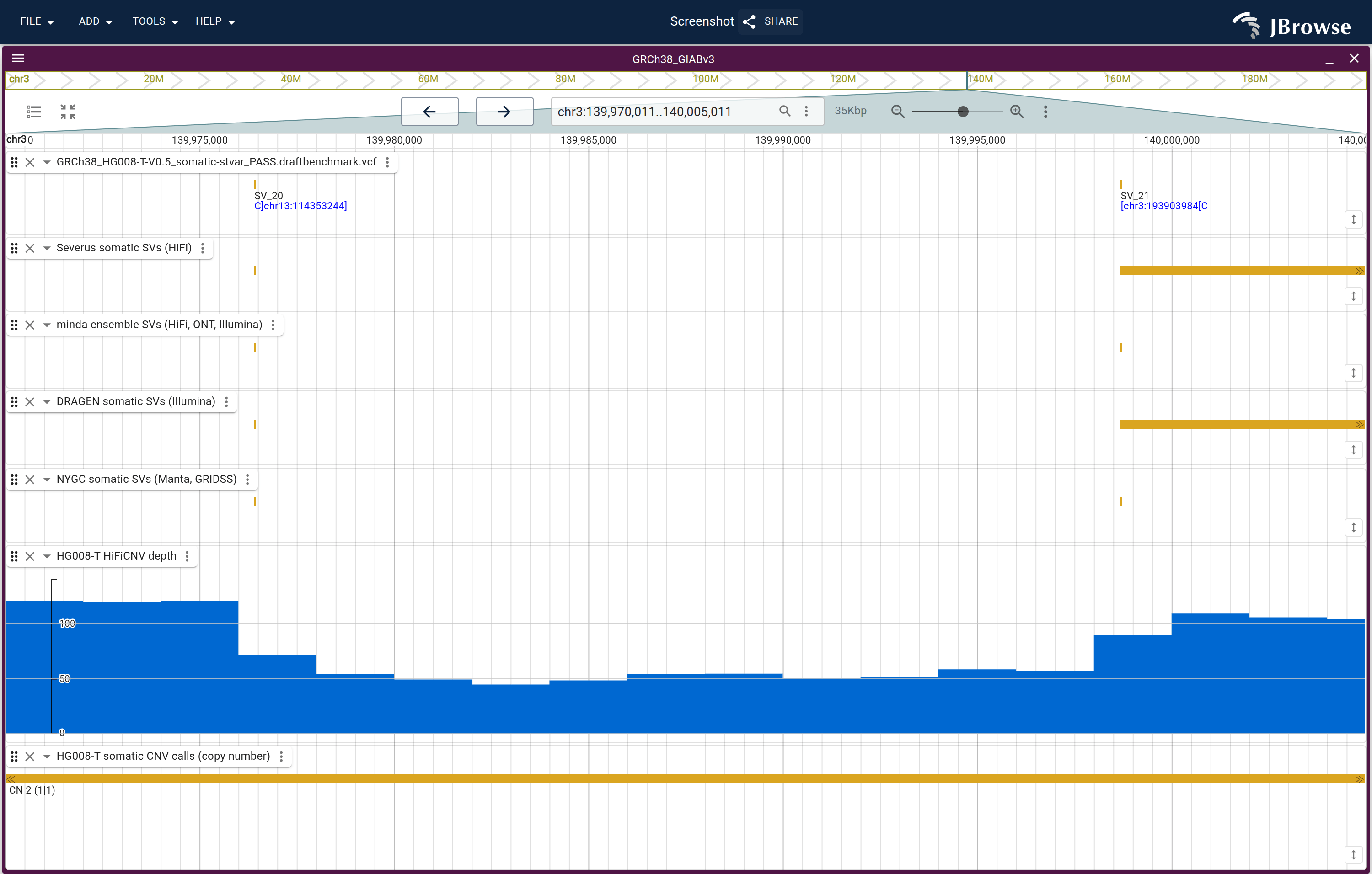Grab the draftbenchmark.vcf track drag handle
The image size is (1372, 874).
coord(14,162)
